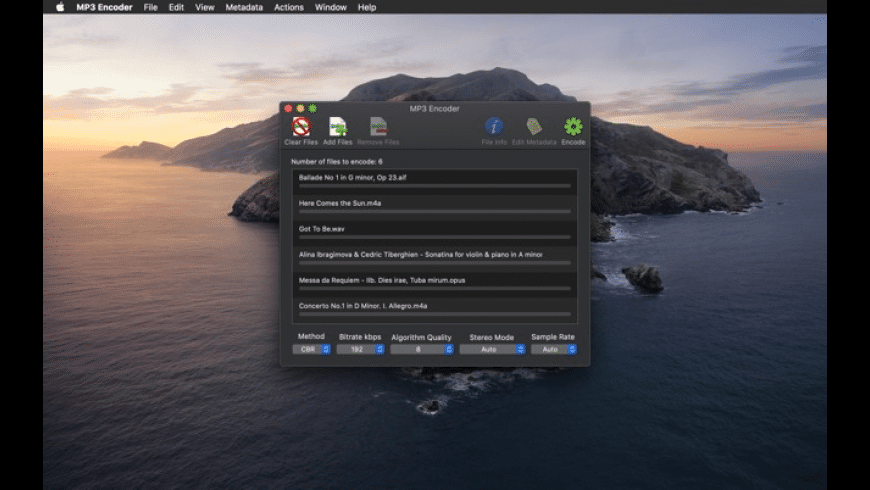Viewport: 870px width, 490px height.
Task: Click the Number of files to encode label
Action: (337, 161)
